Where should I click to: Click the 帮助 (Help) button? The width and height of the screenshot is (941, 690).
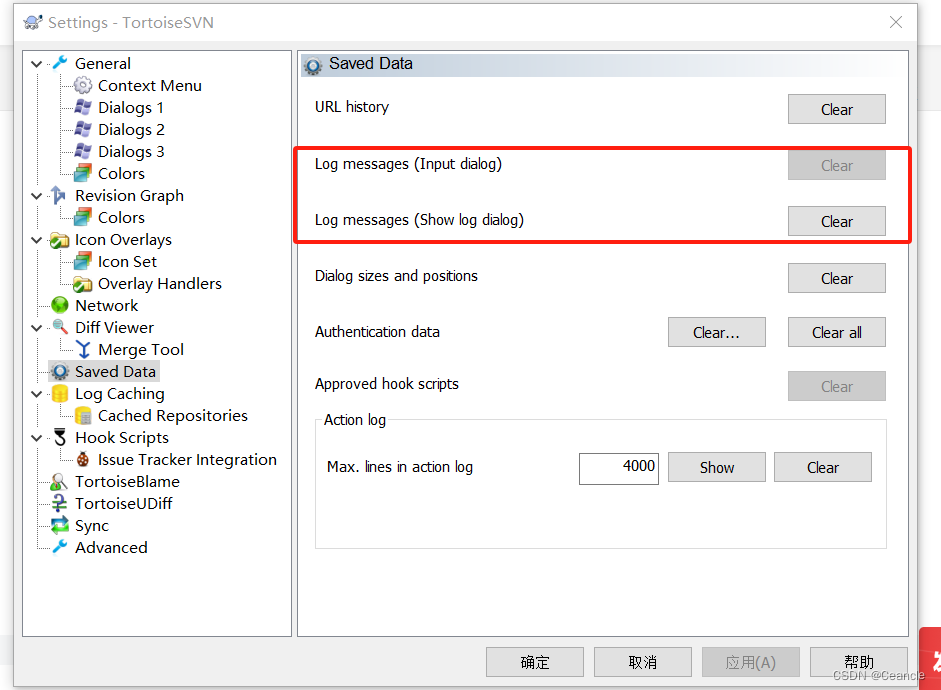tap(859, 662)
